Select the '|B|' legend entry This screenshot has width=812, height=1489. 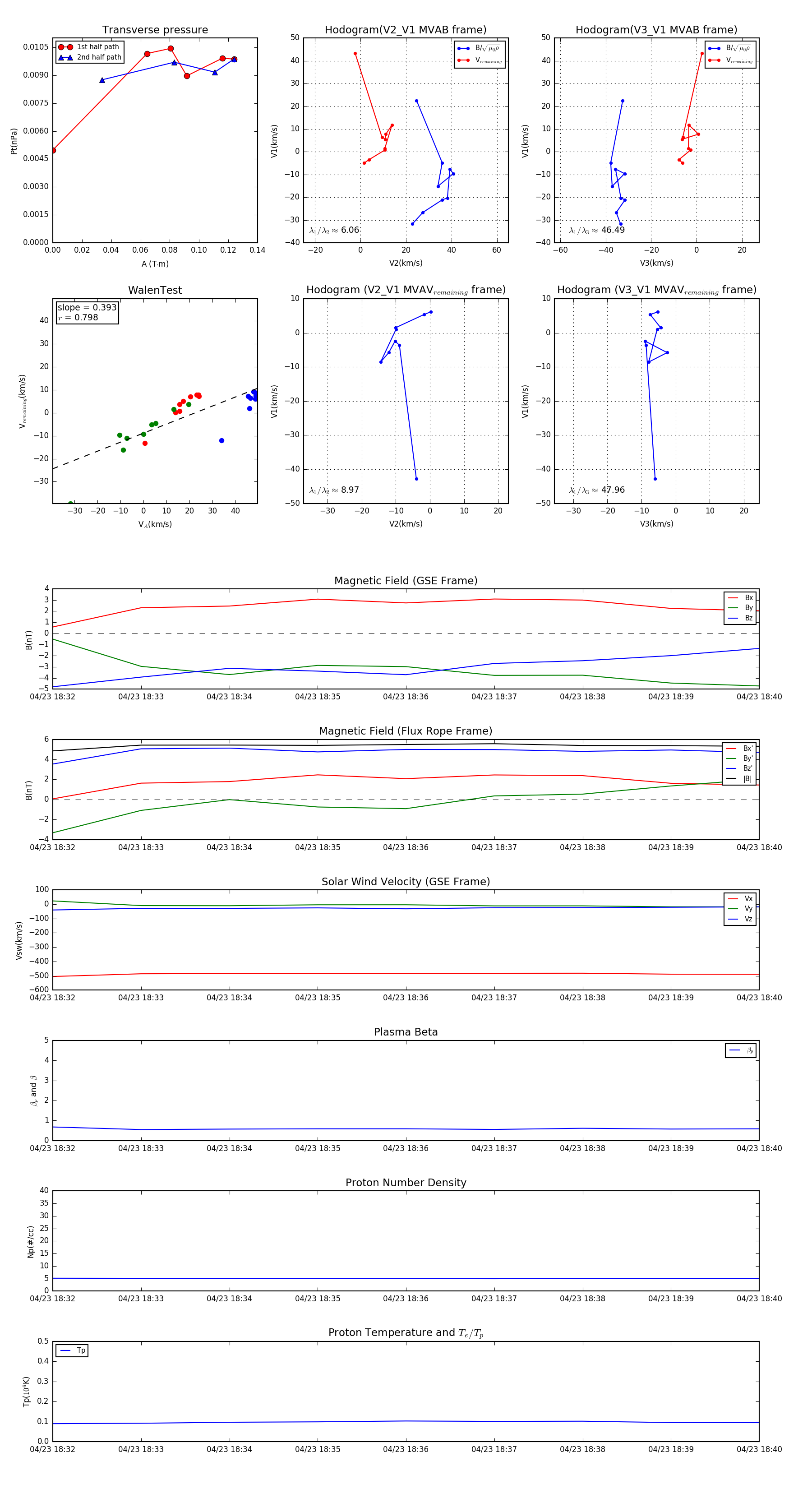tap(740, 779)
